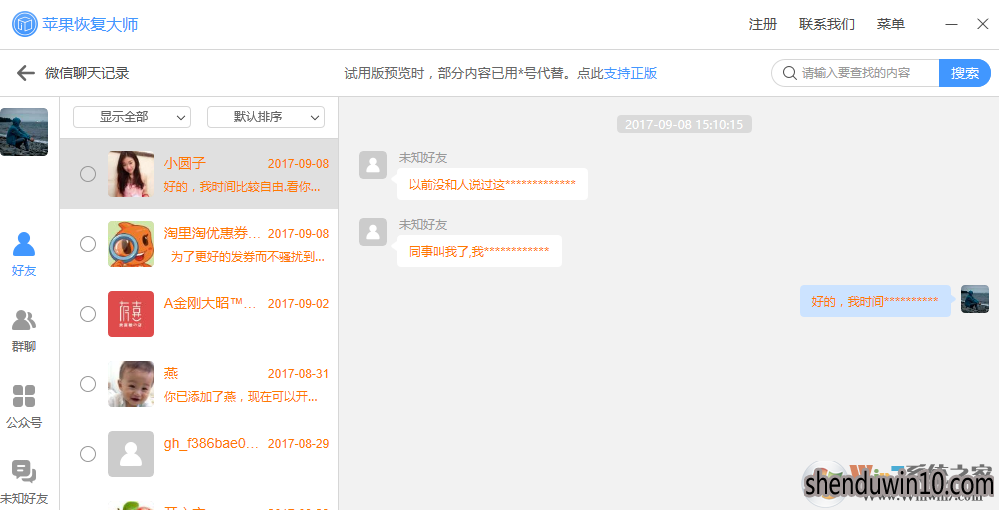The image size is (999, 510).
Task: Select gh_f386bae0 conversation name
Action: click(x=212, y=444)
